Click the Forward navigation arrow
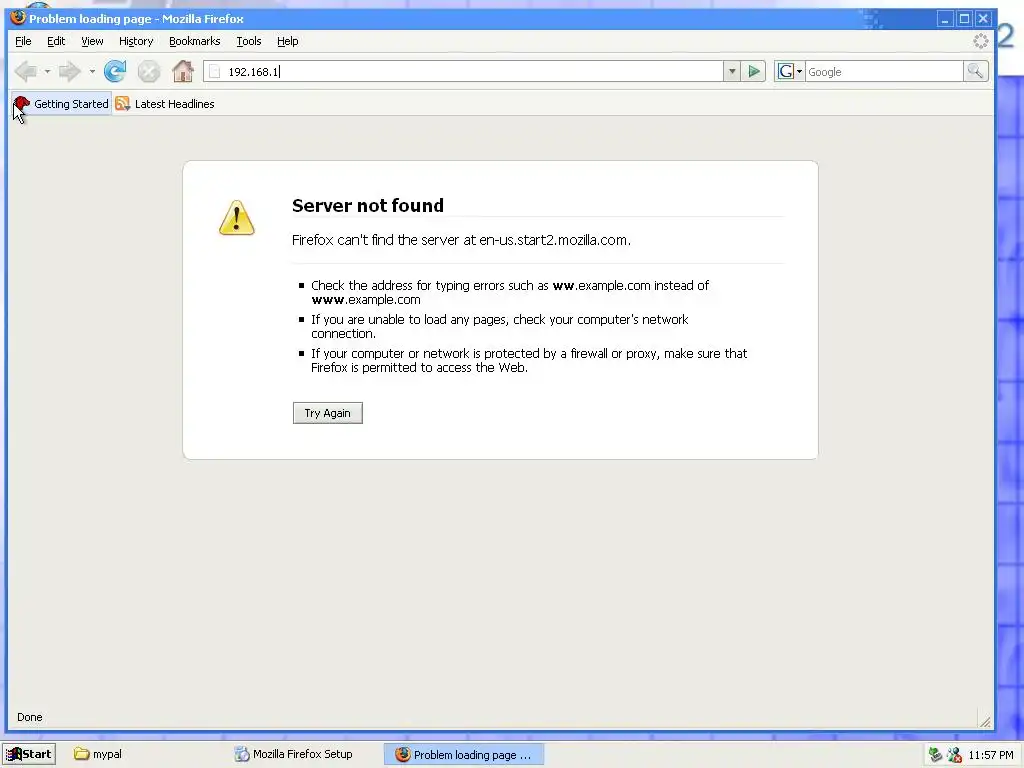This screenshot has width=1024, height=768. coord(69,71)
